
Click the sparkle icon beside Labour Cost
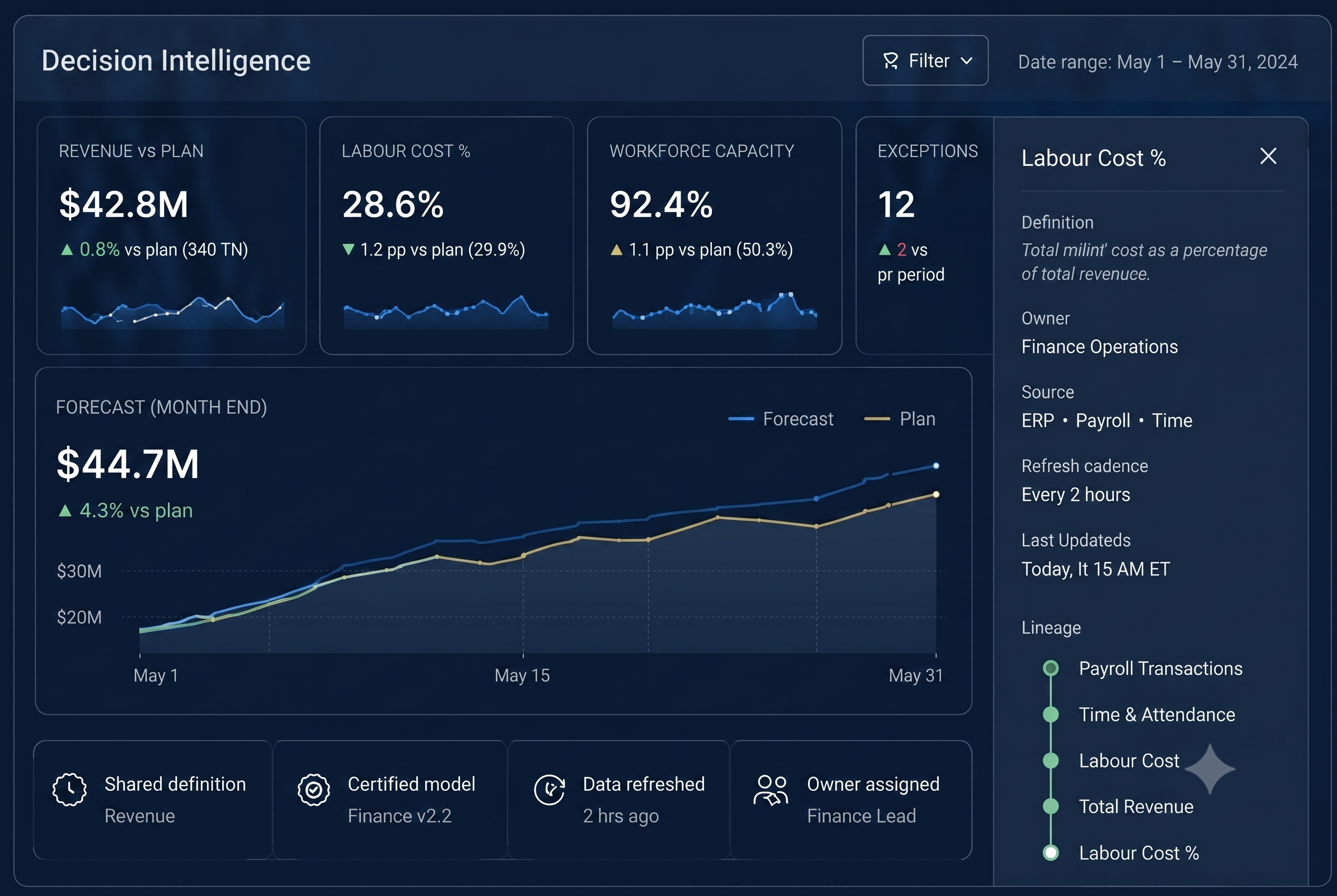coord(1210,769)
